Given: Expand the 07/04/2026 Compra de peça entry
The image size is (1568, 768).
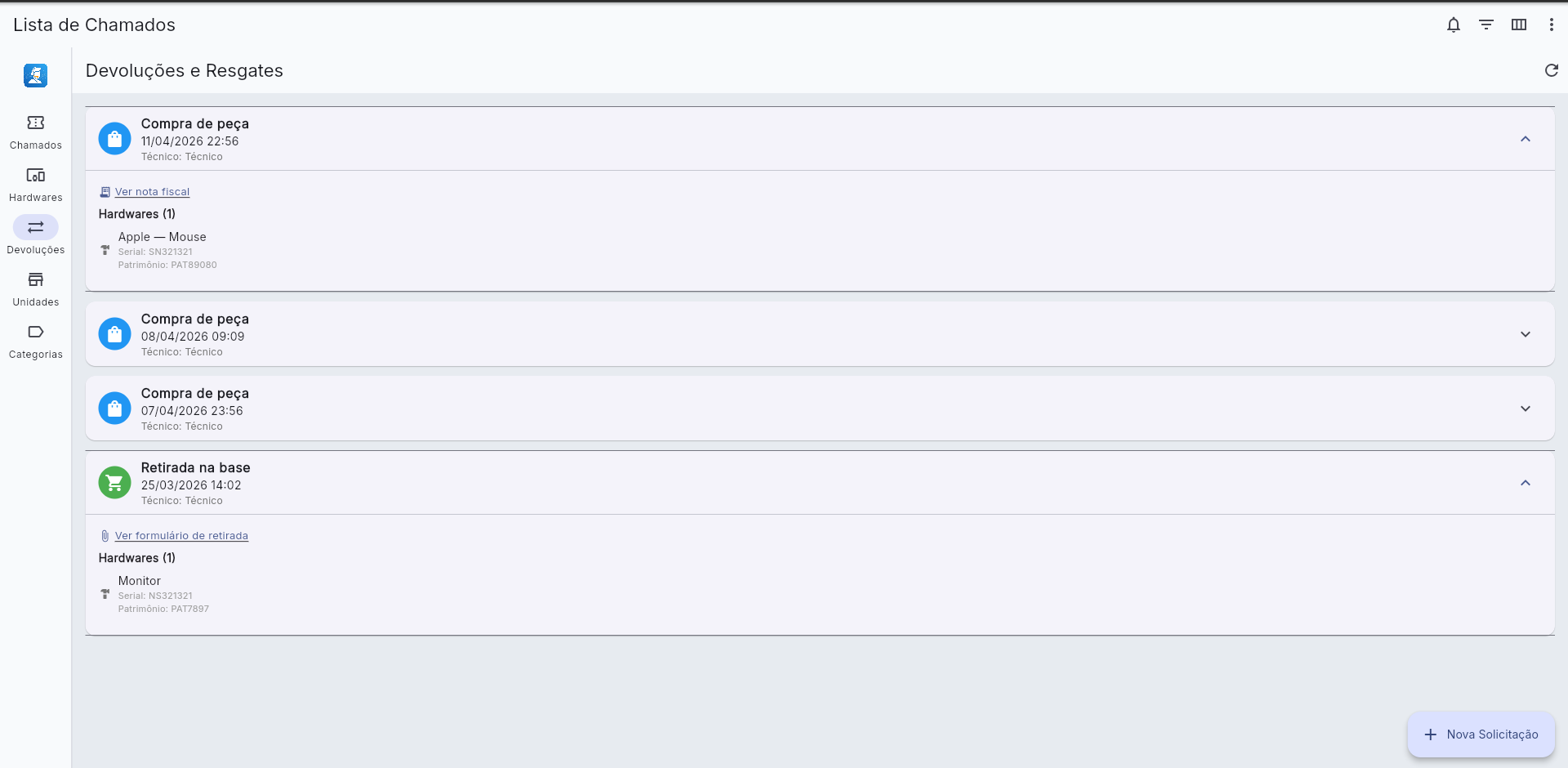Looking at the screenshot, I should click(1526, 409).
